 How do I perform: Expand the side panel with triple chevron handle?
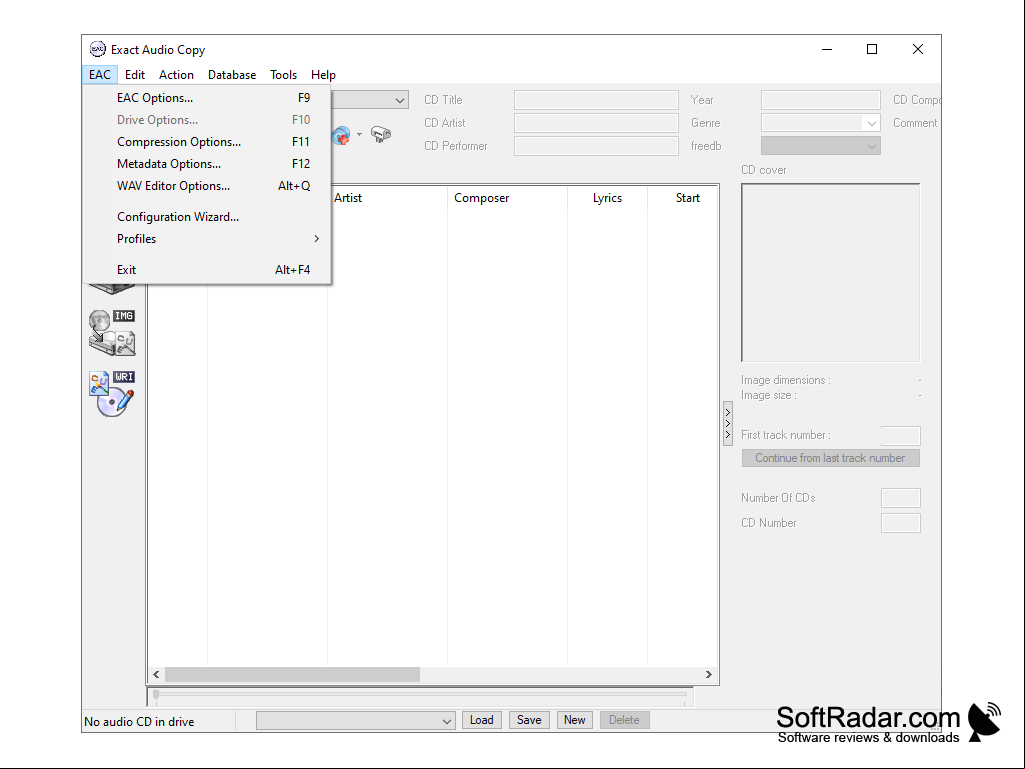tap(728, 424)
